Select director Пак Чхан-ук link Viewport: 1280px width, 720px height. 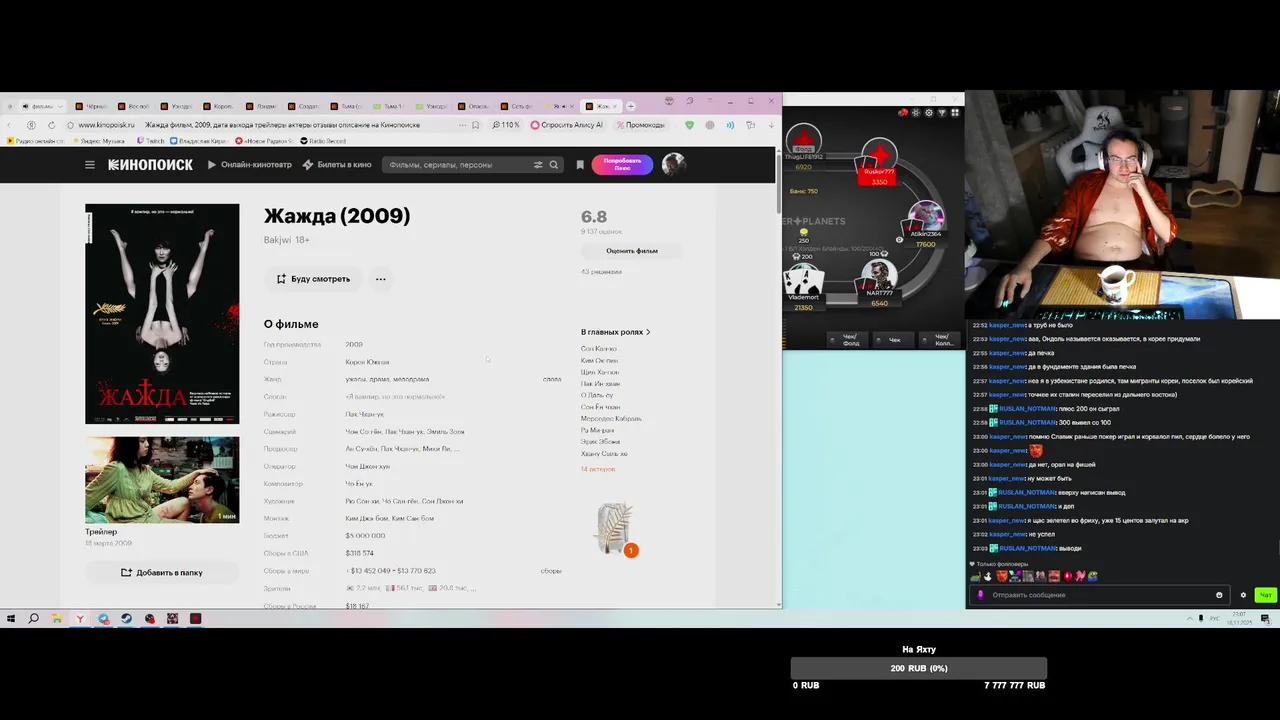coord(365,414)
